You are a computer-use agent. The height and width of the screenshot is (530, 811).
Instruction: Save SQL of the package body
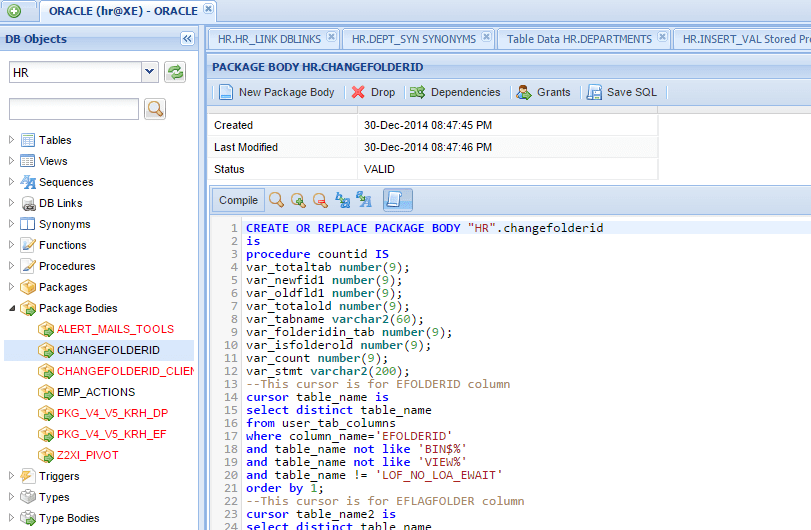(622, 92)
